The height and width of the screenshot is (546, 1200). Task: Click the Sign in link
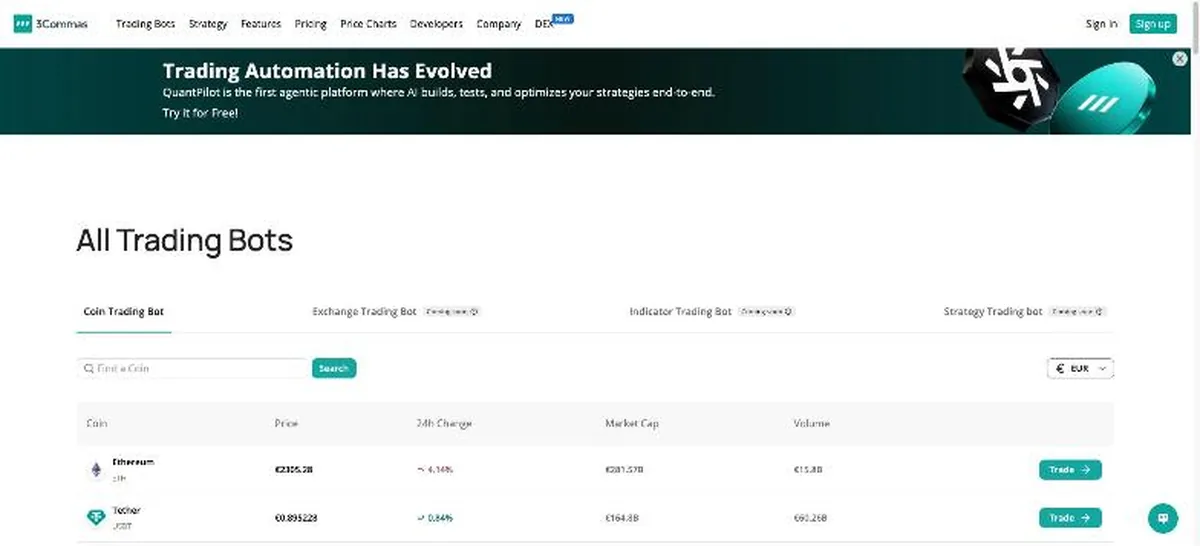click(x=1101, y=24)
